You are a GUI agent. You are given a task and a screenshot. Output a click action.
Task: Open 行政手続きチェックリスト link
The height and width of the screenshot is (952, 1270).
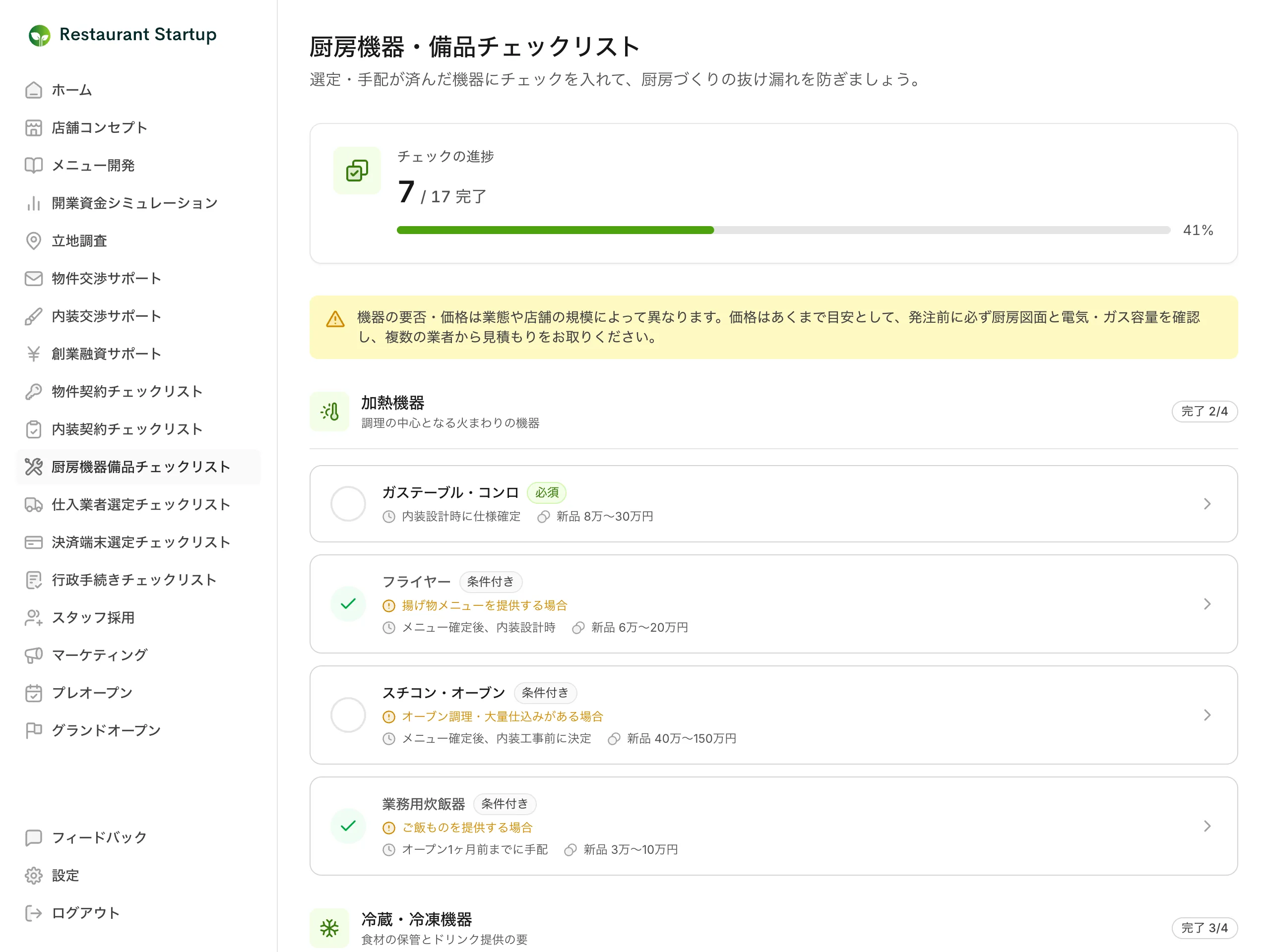point(138,580)
